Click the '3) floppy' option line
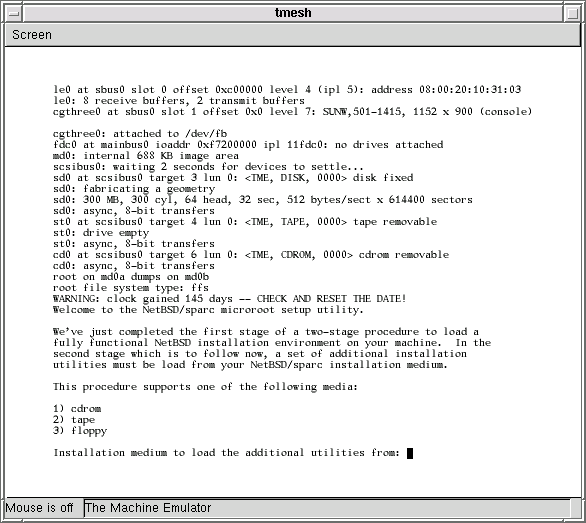Viewport: 586px width, 523px height. (80, 431)
